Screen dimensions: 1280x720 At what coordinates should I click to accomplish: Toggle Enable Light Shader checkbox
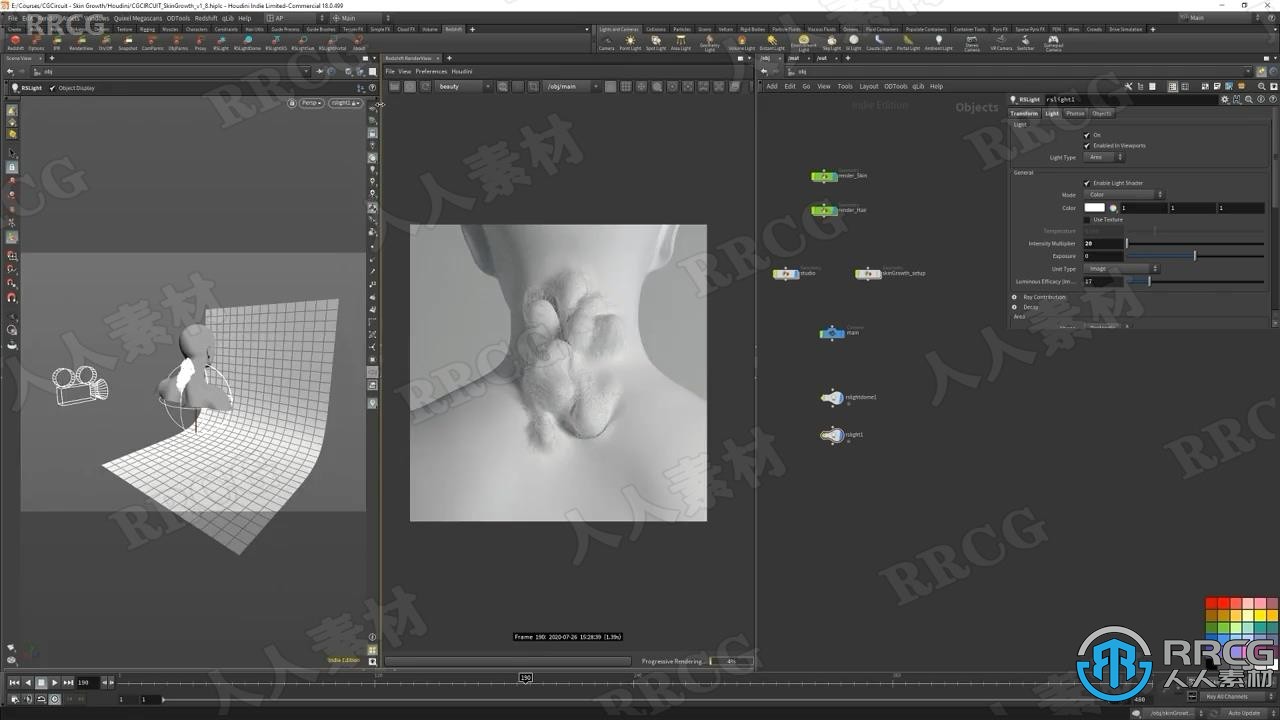[x=1087, y=183]
